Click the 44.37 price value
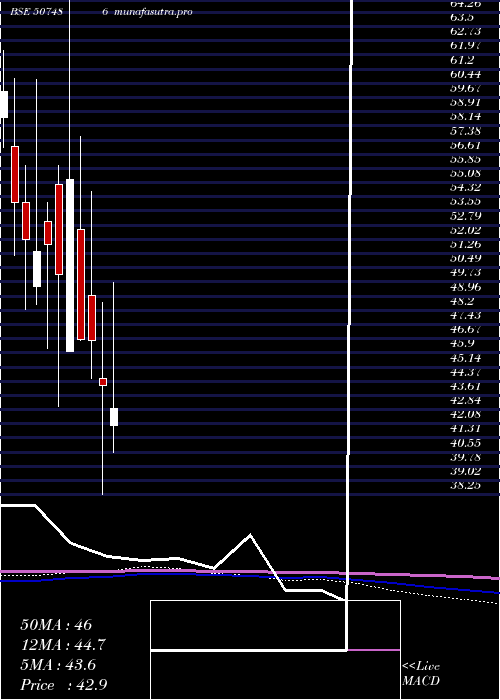 click(465, 372)
